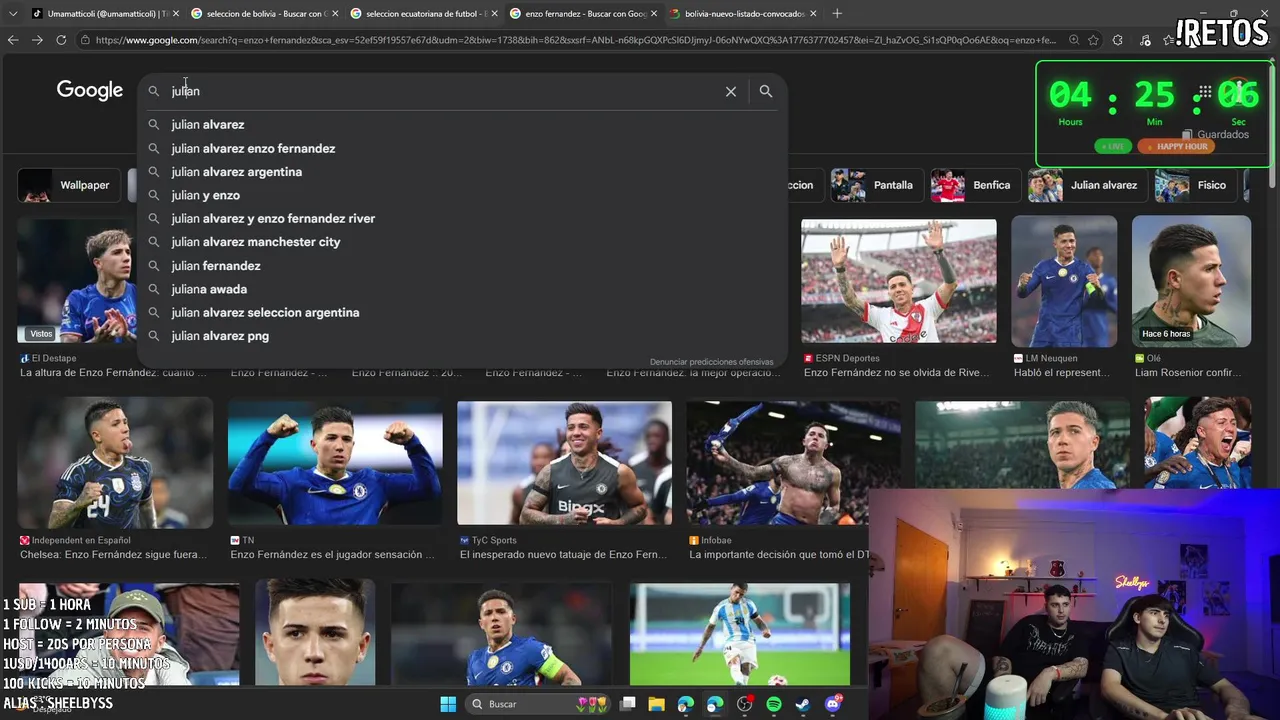Image resolution: width=1280 pixels, height=720 pixels.
Task: Open Spotify from taskbar
Action: coord(773,704)
